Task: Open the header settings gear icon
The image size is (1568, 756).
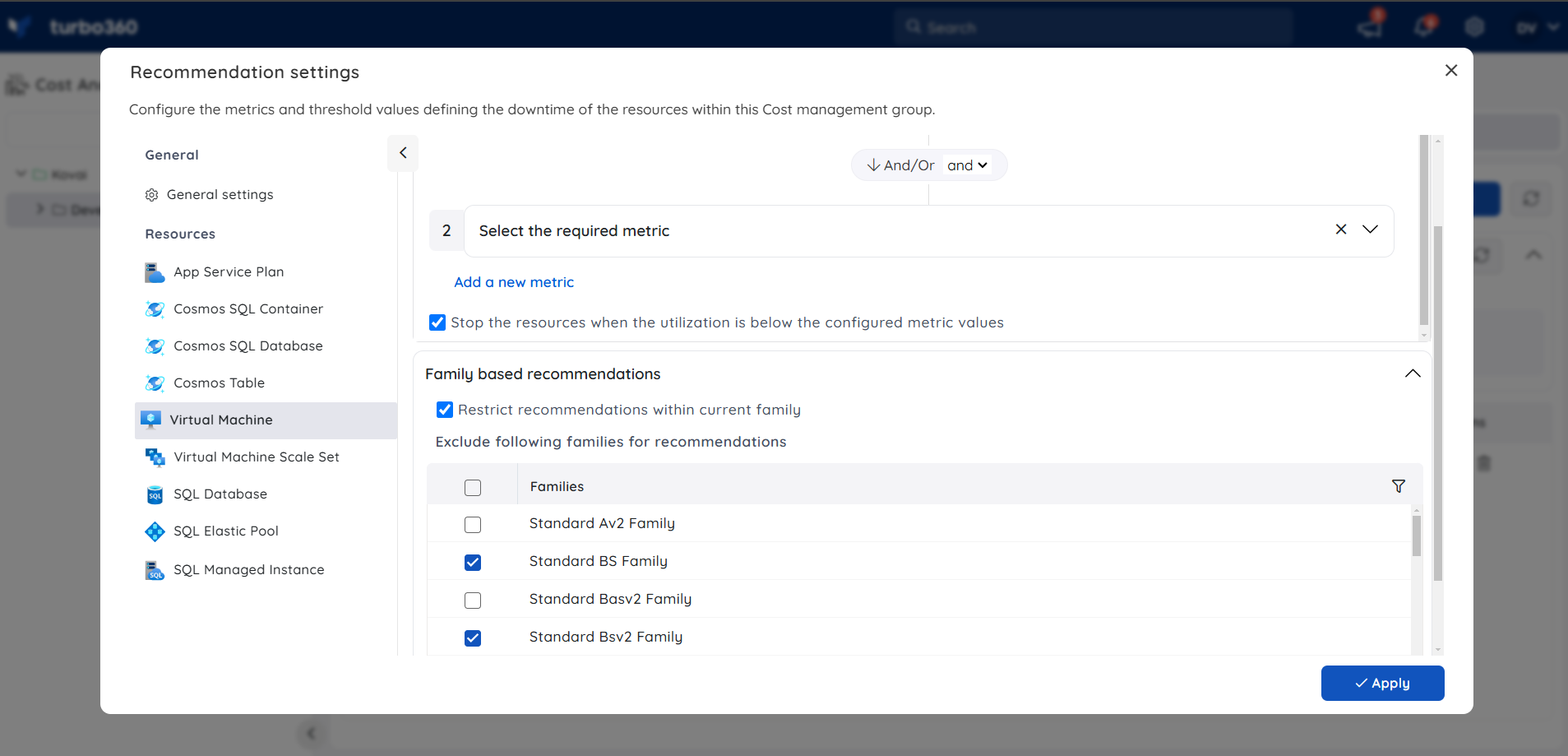Action: pyautogui.click(x=1474, y=27)
